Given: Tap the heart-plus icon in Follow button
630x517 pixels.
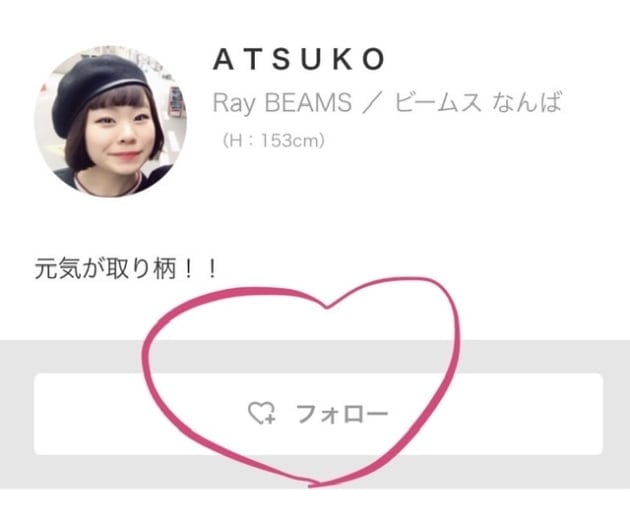Looking at the screenshot, I should coord(261,413).
